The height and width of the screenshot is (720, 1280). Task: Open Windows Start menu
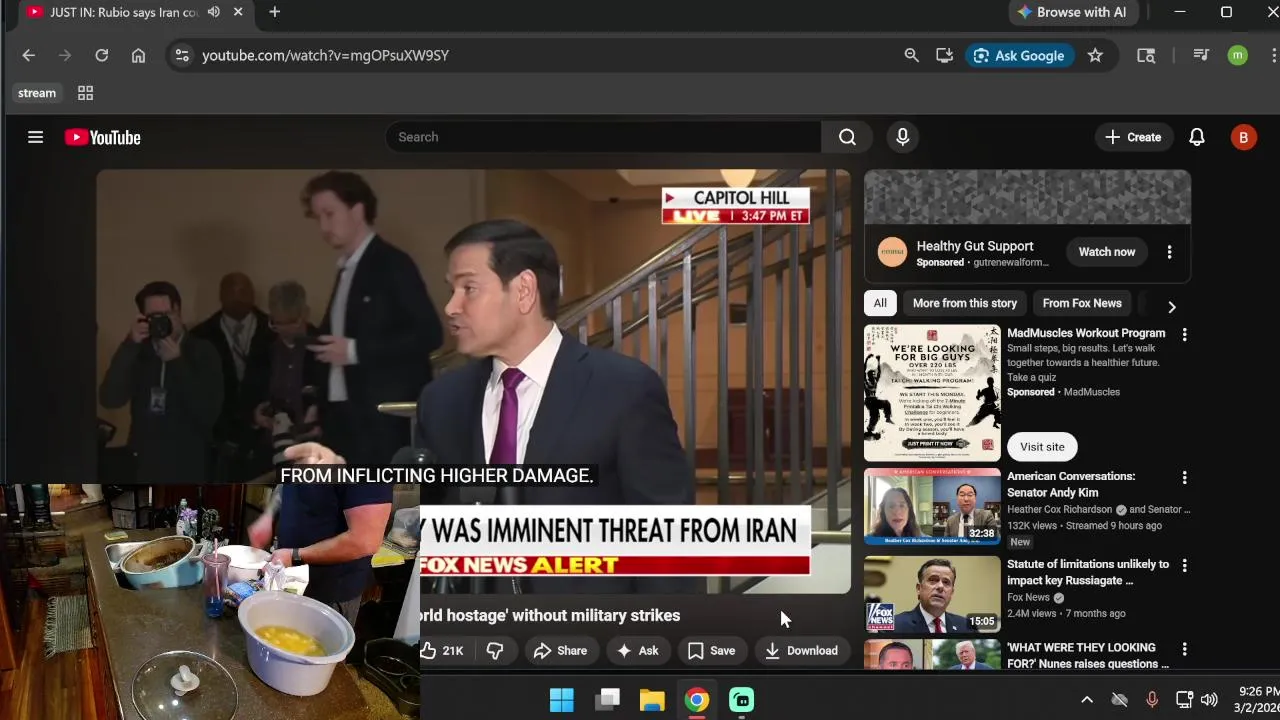562,700
